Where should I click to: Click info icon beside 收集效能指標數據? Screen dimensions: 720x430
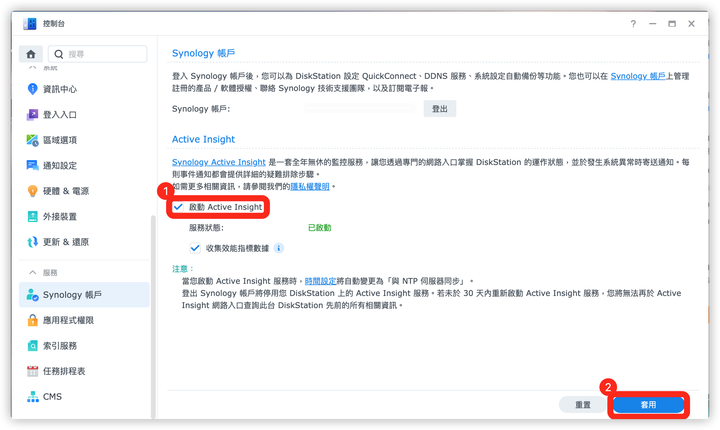279,249
